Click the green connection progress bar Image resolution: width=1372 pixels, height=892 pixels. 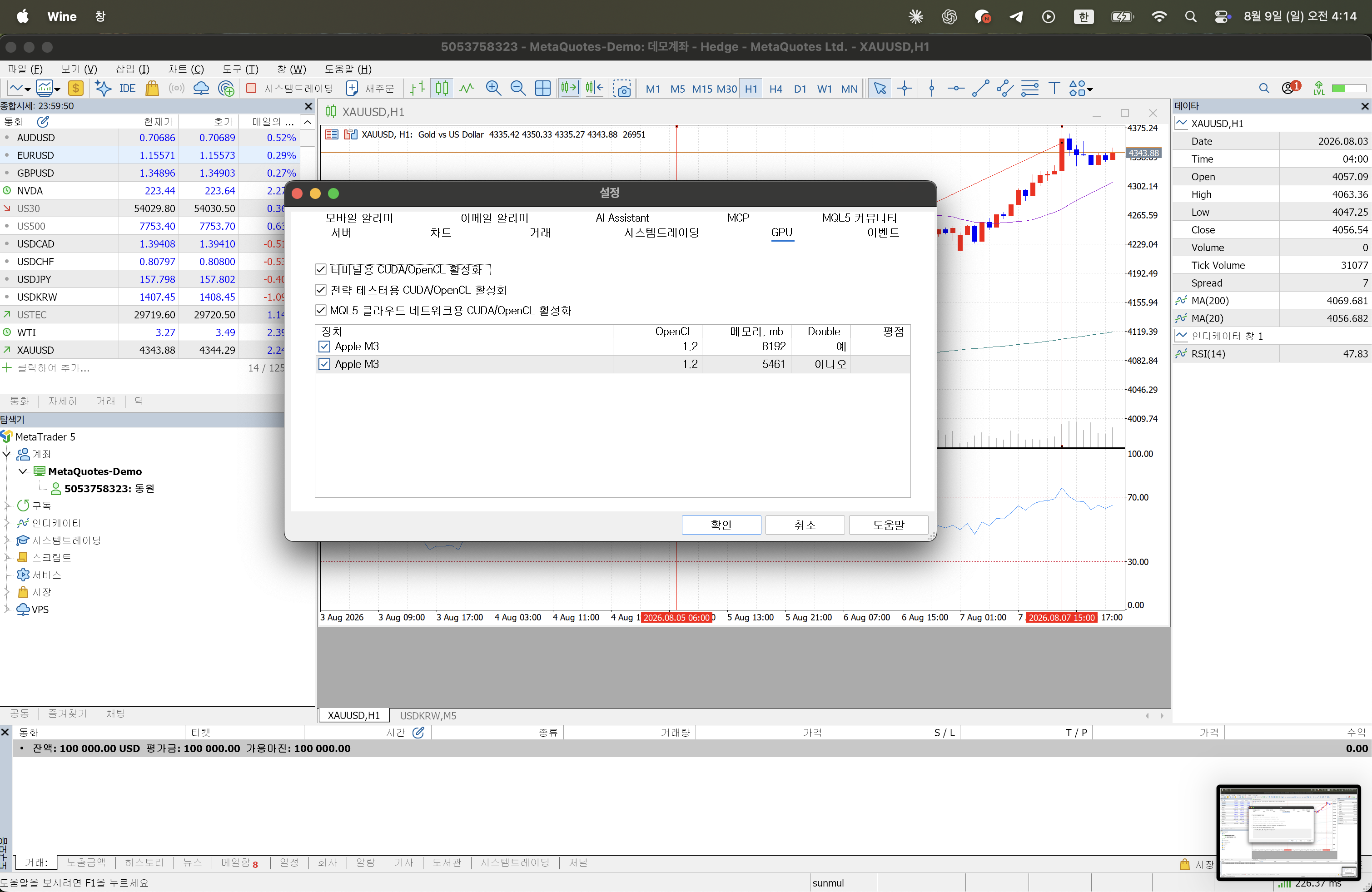tap(1349, 88)
